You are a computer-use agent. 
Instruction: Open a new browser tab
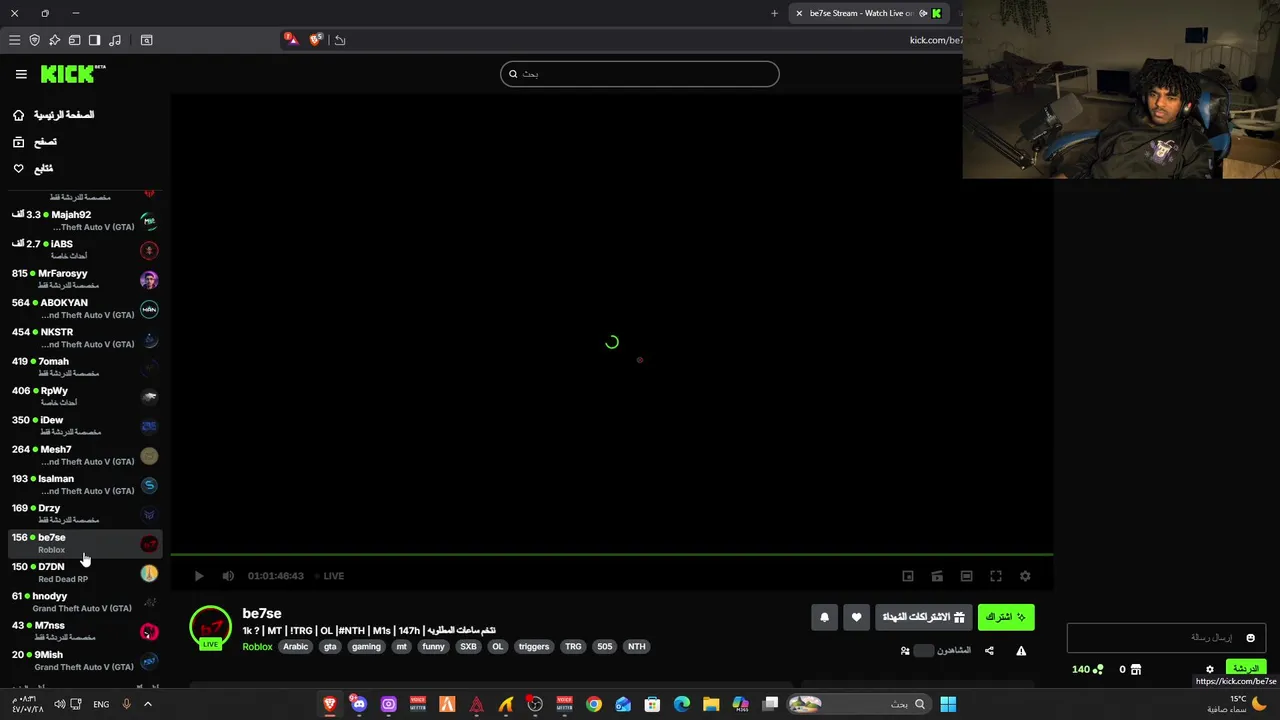tap(774, 13)
